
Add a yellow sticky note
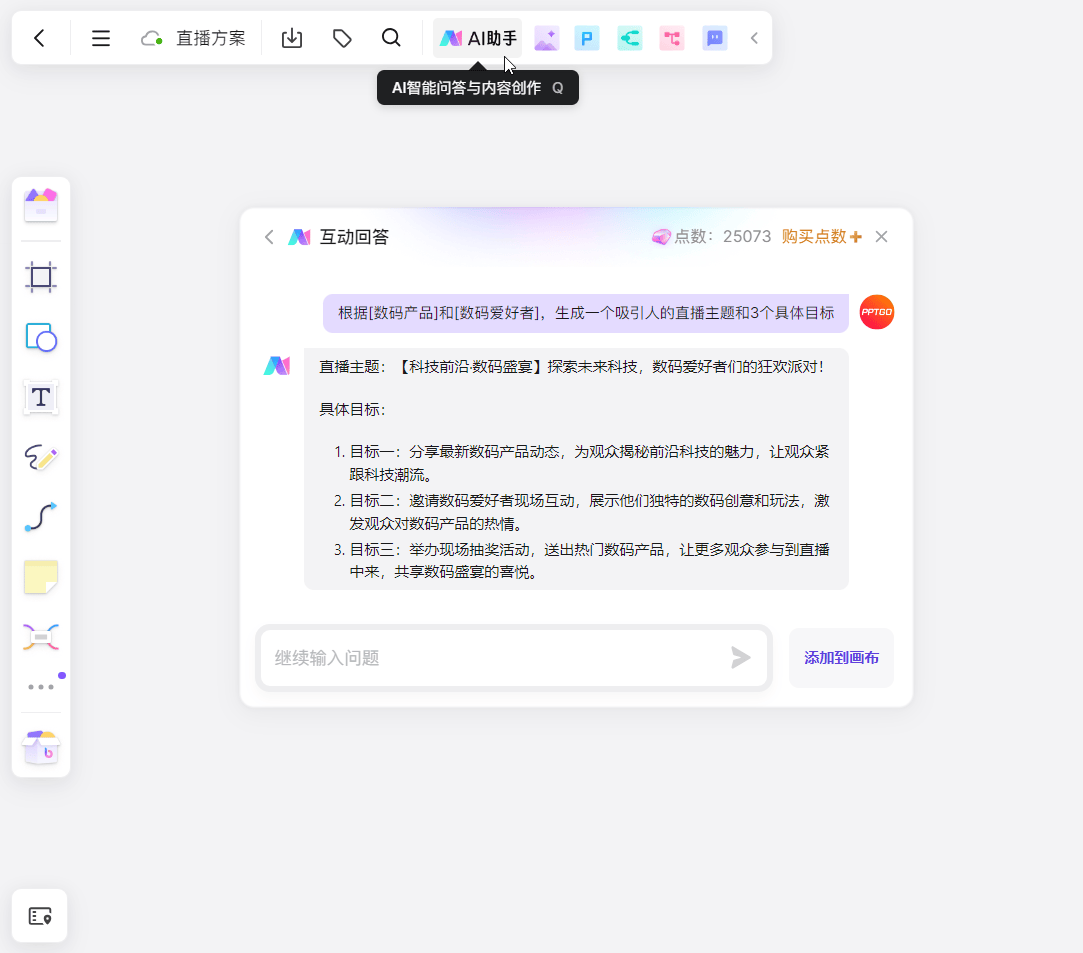[41, 577]
